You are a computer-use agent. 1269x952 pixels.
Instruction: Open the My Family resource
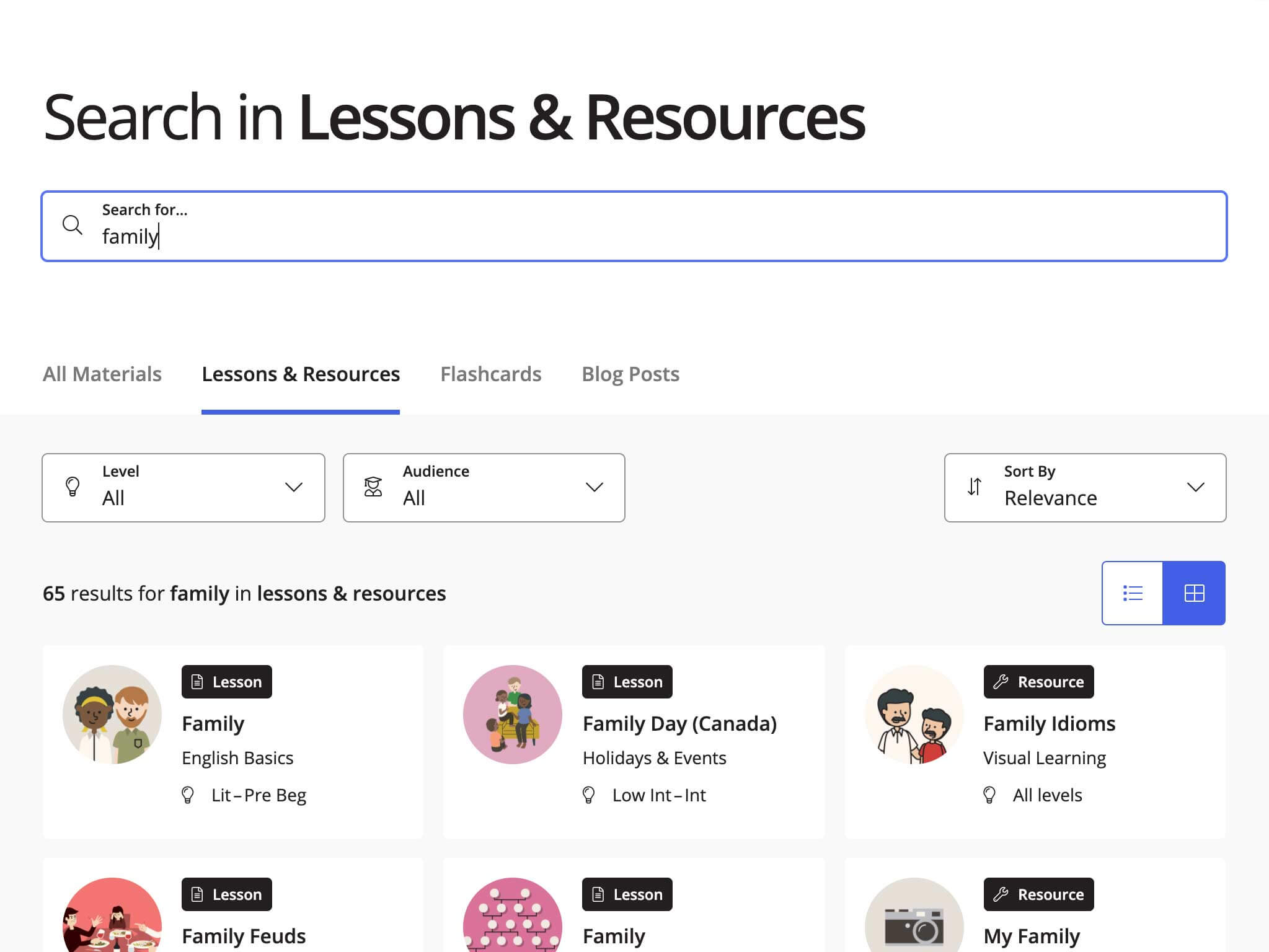(1032, 937)
